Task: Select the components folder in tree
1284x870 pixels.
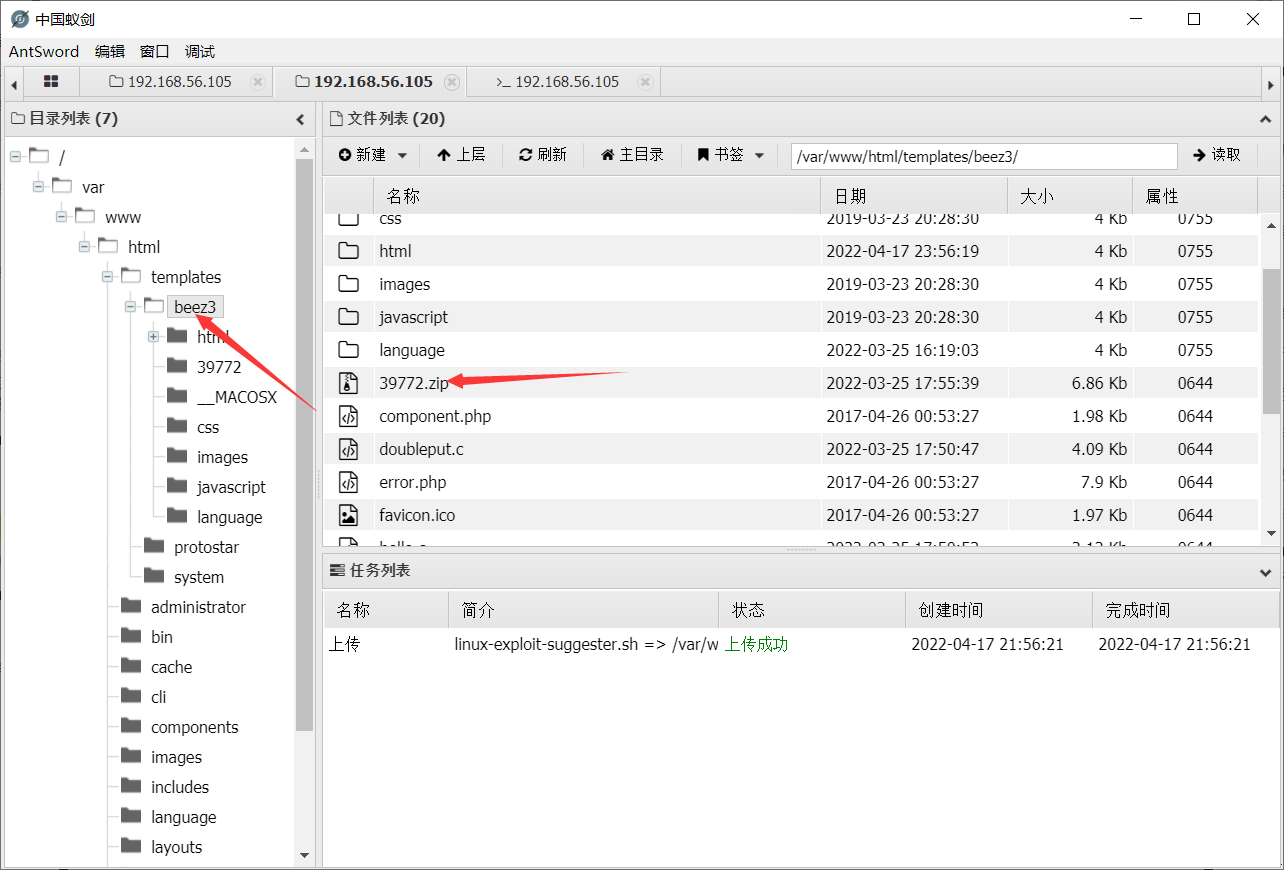Action: pyautogui.click(x=195, y=727)
